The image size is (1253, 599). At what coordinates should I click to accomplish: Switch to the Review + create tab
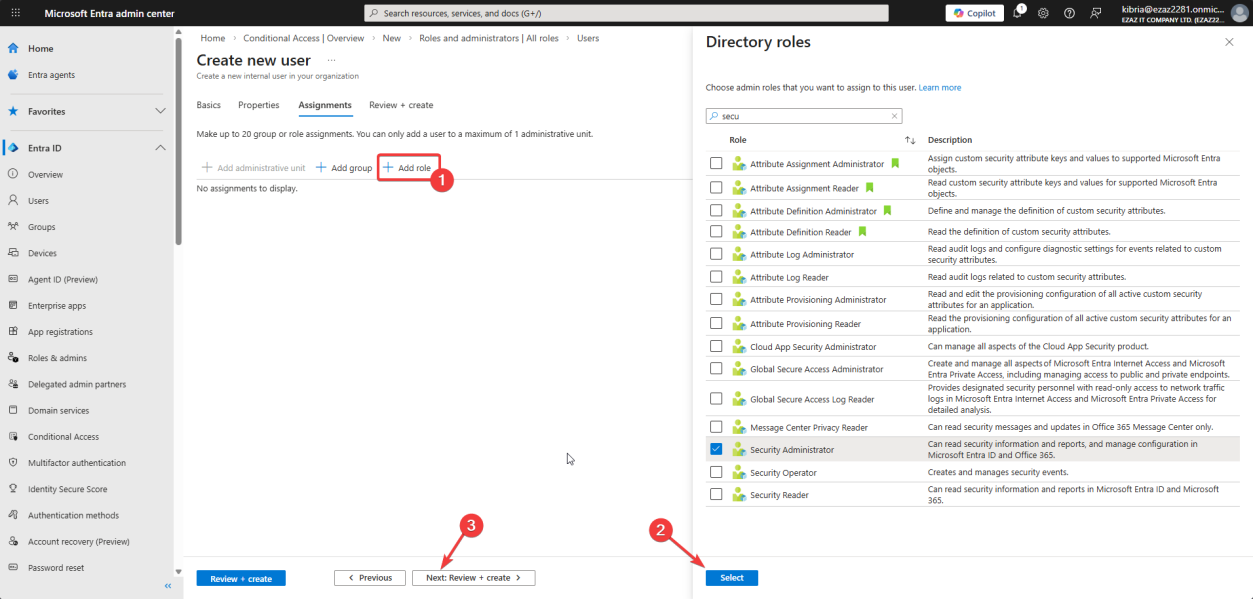pos(401,105)
